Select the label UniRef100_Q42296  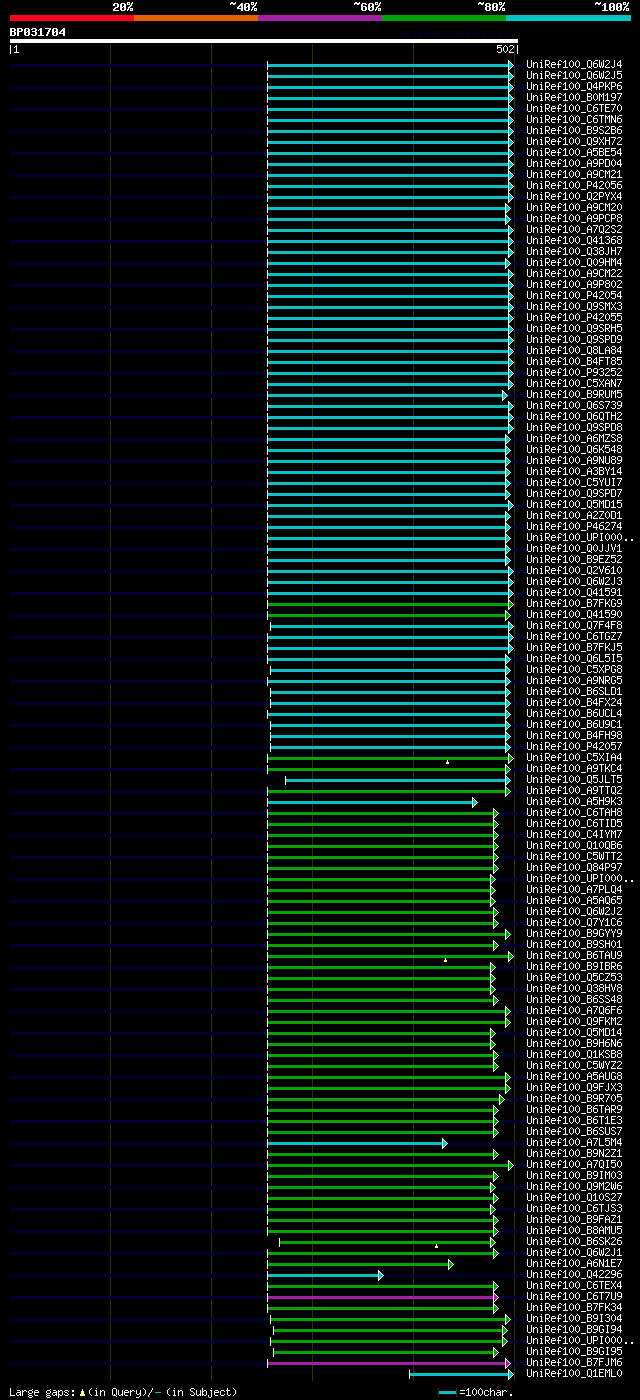pos(574,1274)
